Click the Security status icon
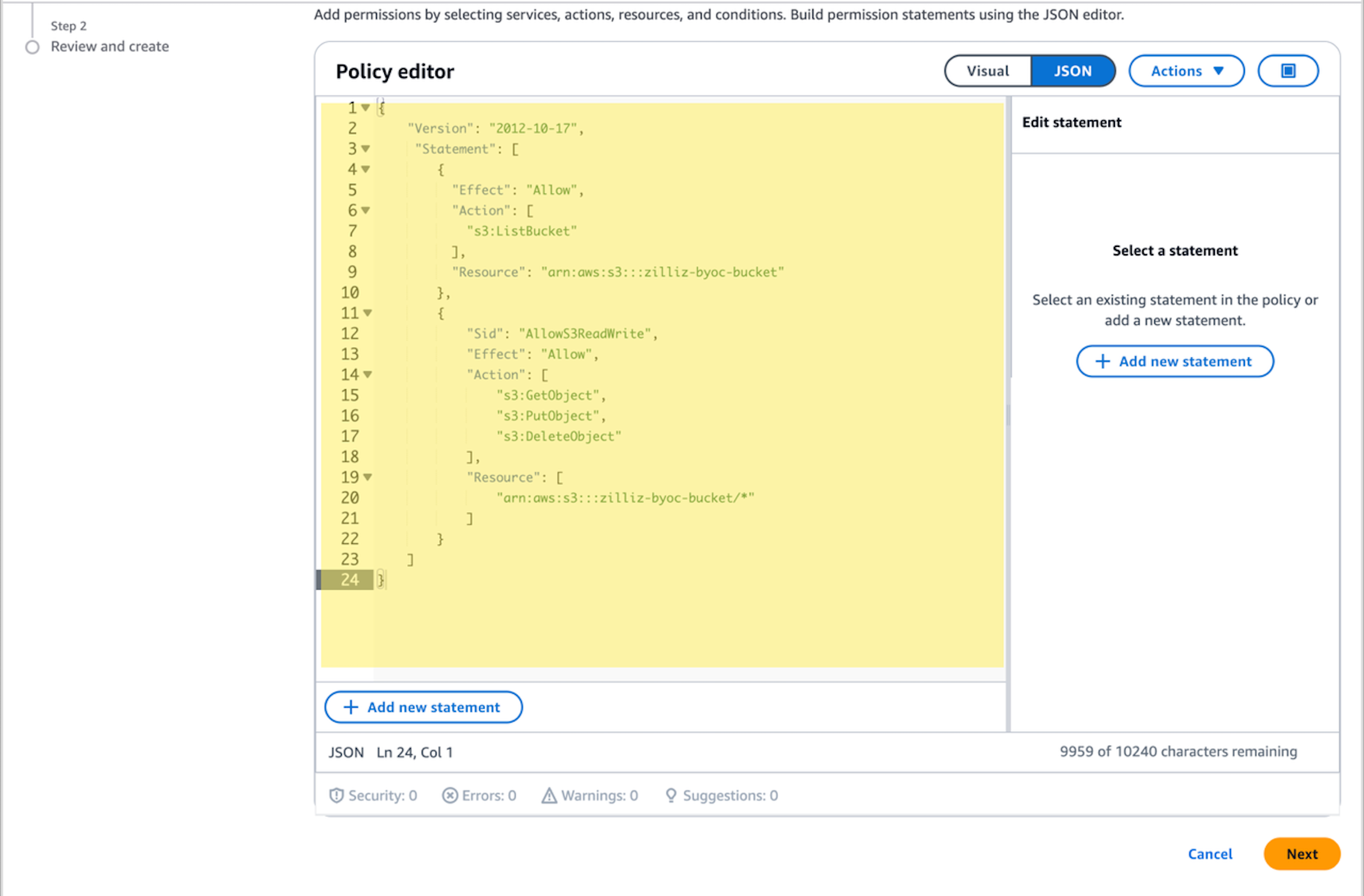This screenshot has height=896, width=1364. click(337, 795)
